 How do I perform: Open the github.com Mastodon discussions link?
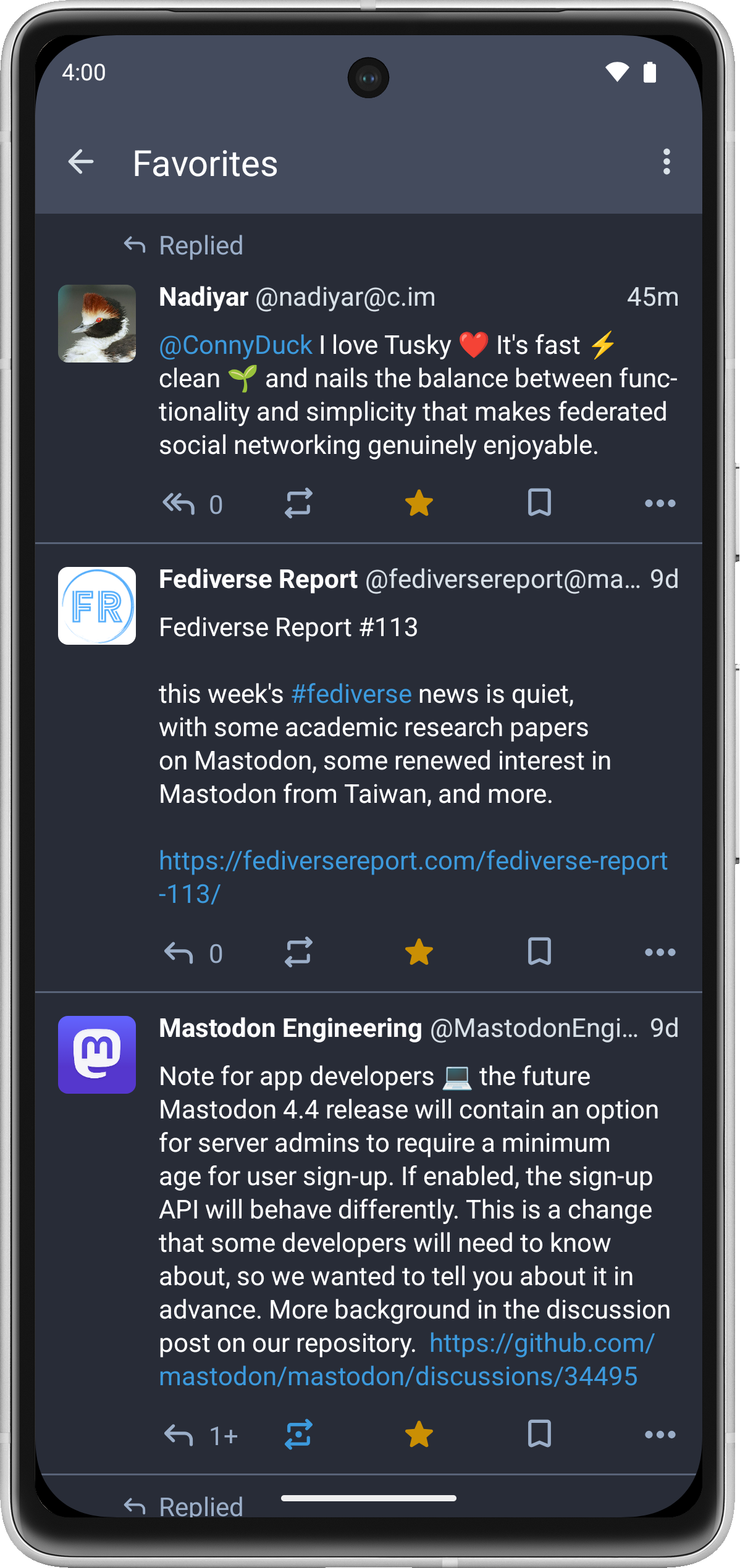[398, 1377]
